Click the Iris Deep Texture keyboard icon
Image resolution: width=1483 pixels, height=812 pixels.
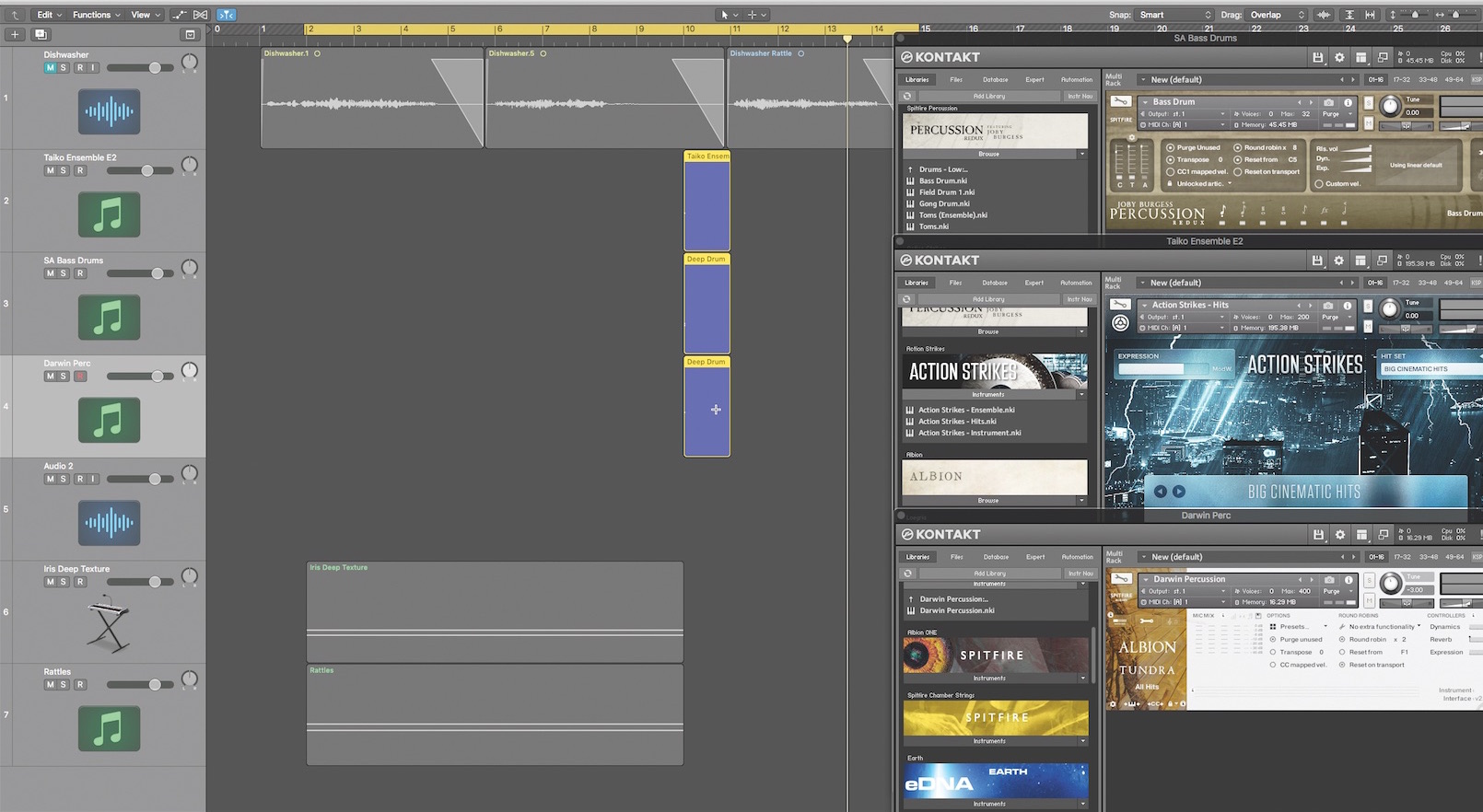109,626
